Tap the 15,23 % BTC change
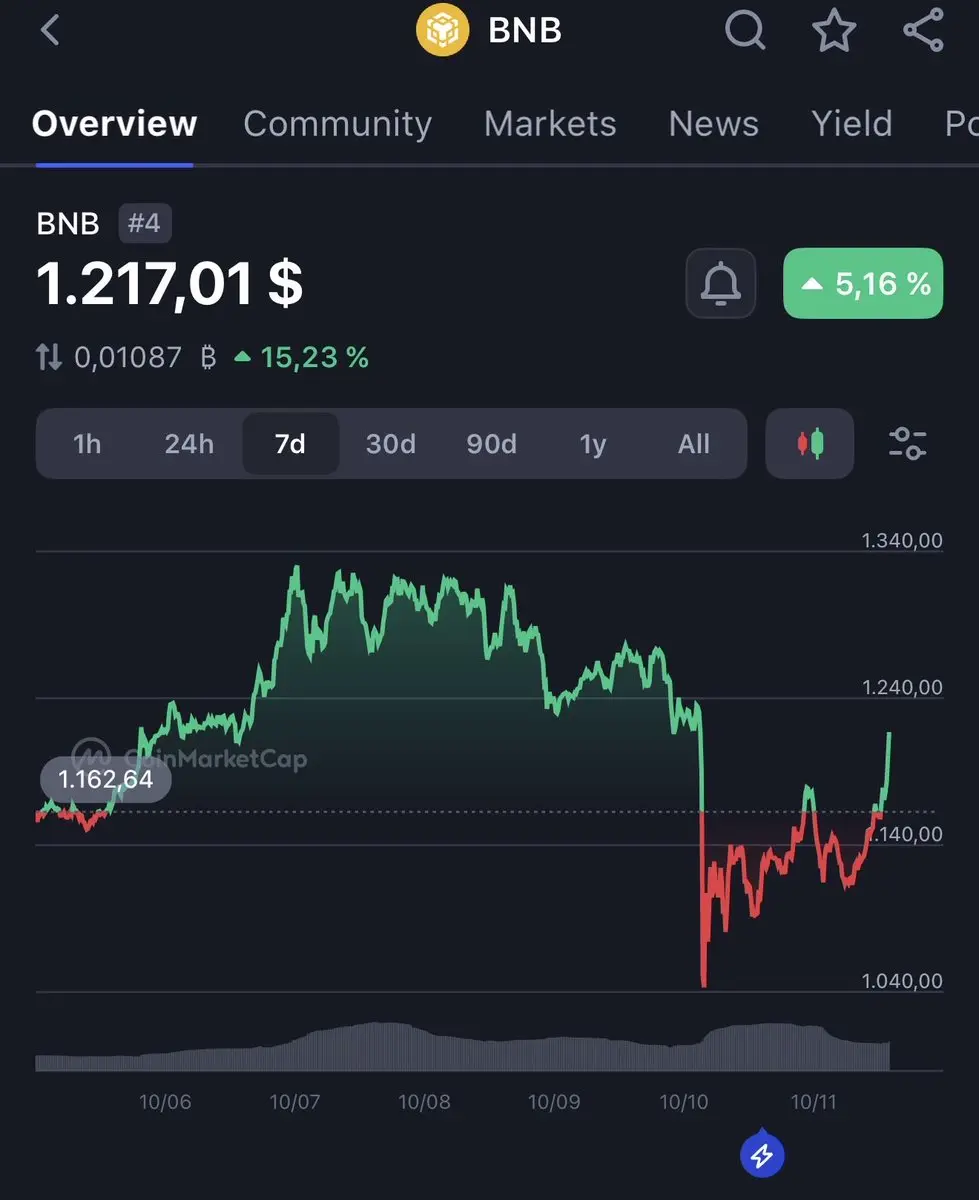Image resolution: width=979 pixels, height=1200 pixels. pyautogui.click(x=301, y=357)
